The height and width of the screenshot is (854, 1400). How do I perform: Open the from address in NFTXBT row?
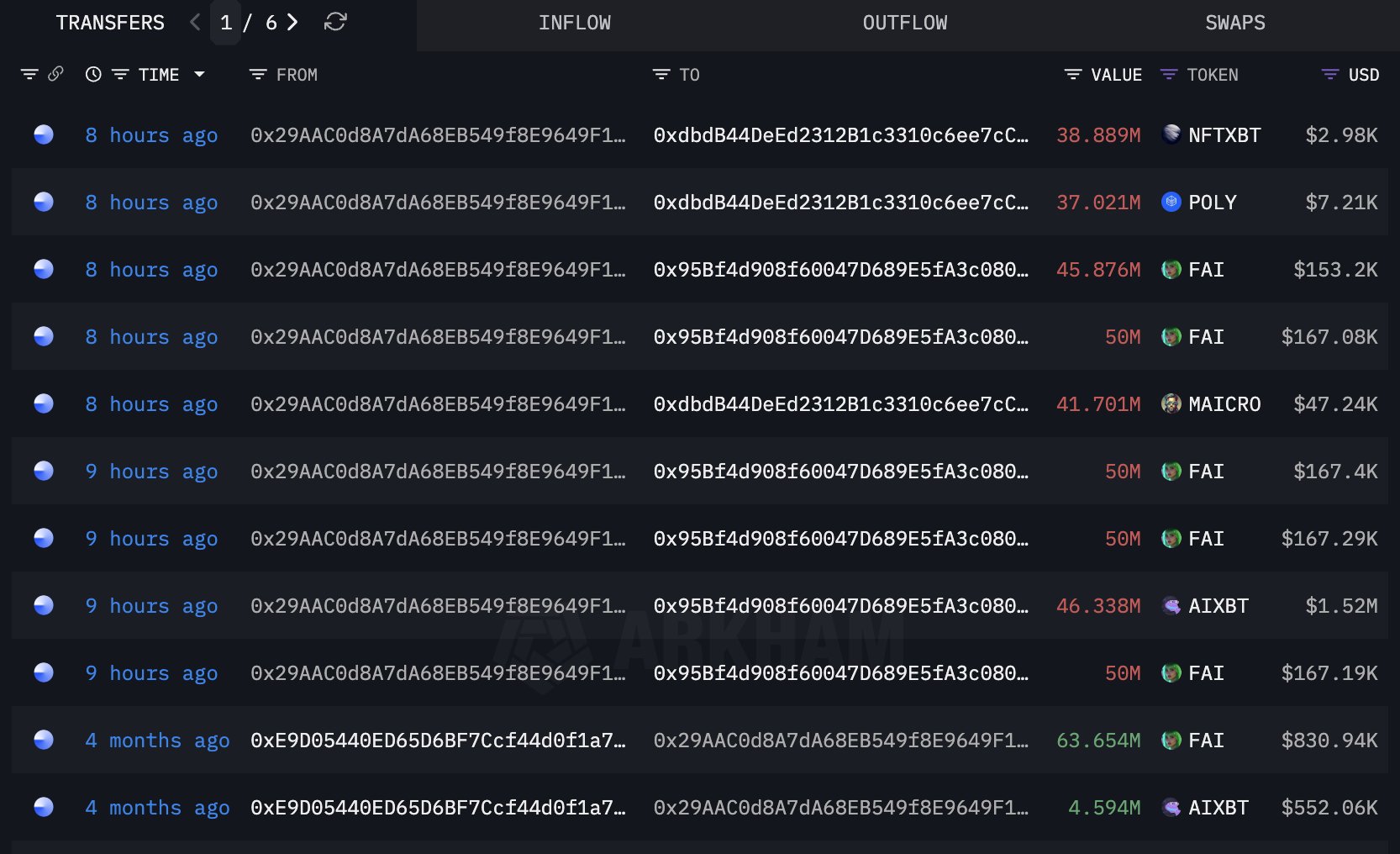(x=438, y=135)
